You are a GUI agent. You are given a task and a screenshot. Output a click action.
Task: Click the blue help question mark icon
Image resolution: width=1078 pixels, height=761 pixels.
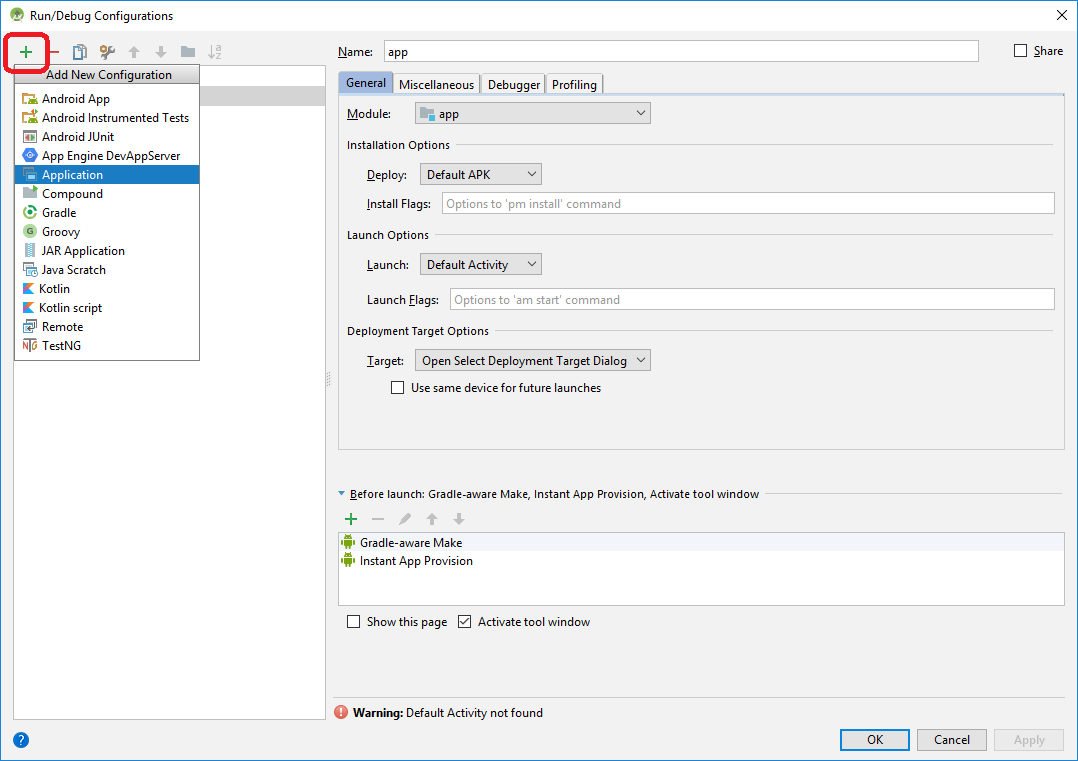21,740
